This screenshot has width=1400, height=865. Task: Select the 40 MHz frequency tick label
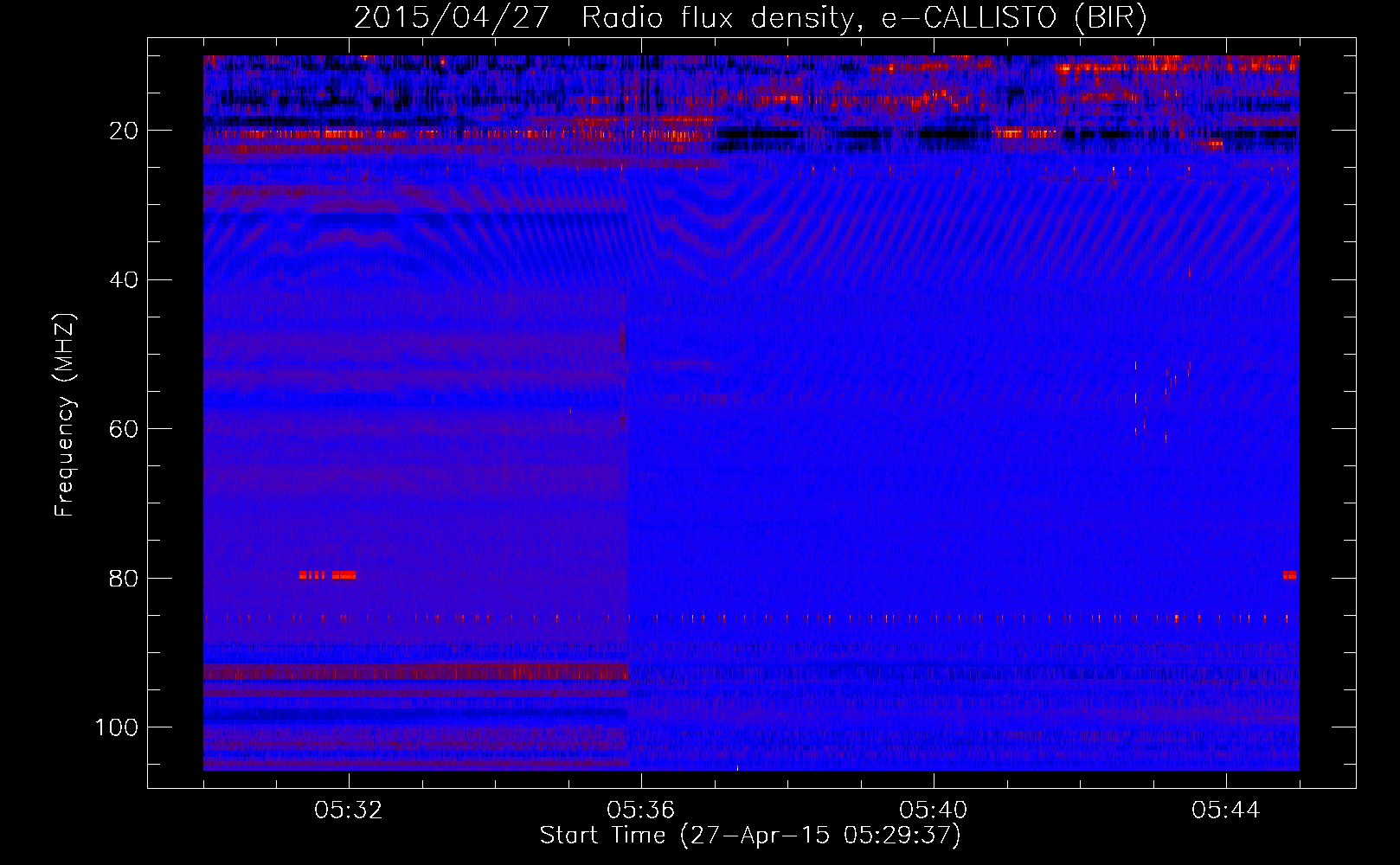[124, 280]
